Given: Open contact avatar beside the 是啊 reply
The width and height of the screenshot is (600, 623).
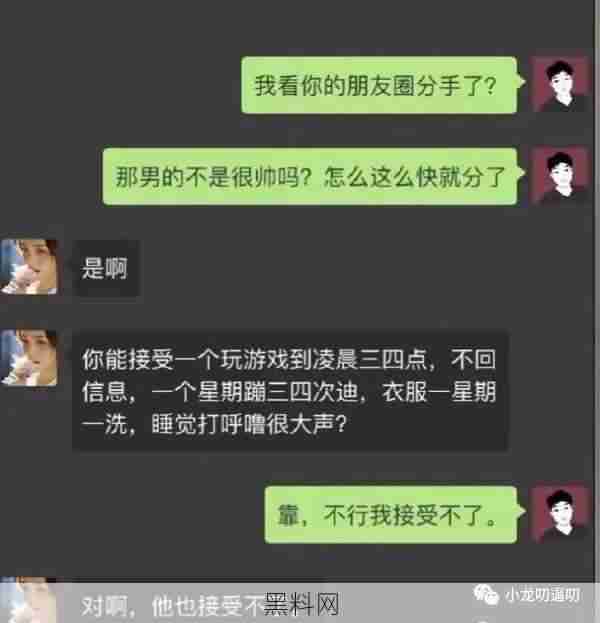Looking at the screenshot, I should [x=29, y=267].
